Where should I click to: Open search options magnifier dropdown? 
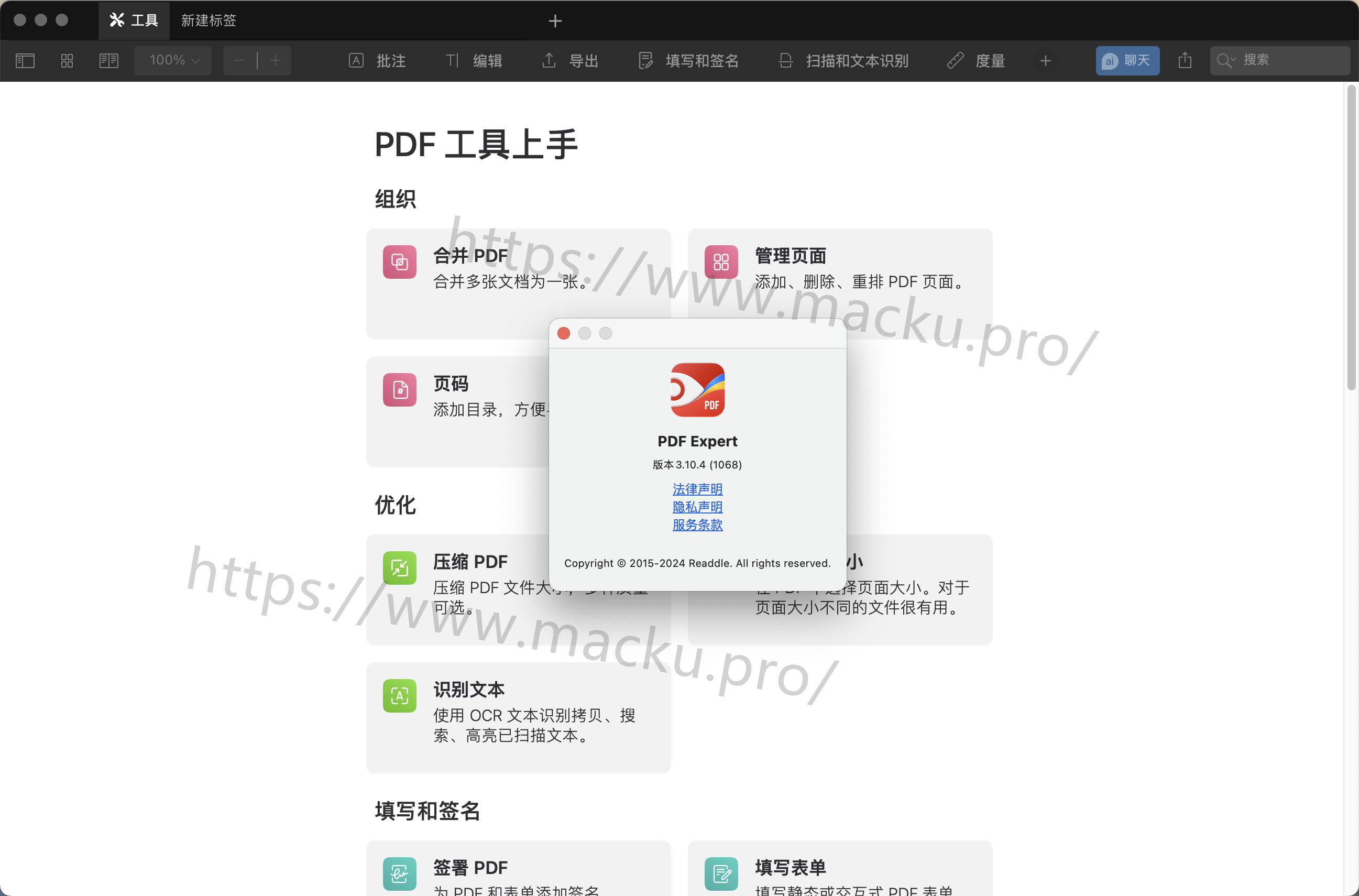(x=1226, y=61)
